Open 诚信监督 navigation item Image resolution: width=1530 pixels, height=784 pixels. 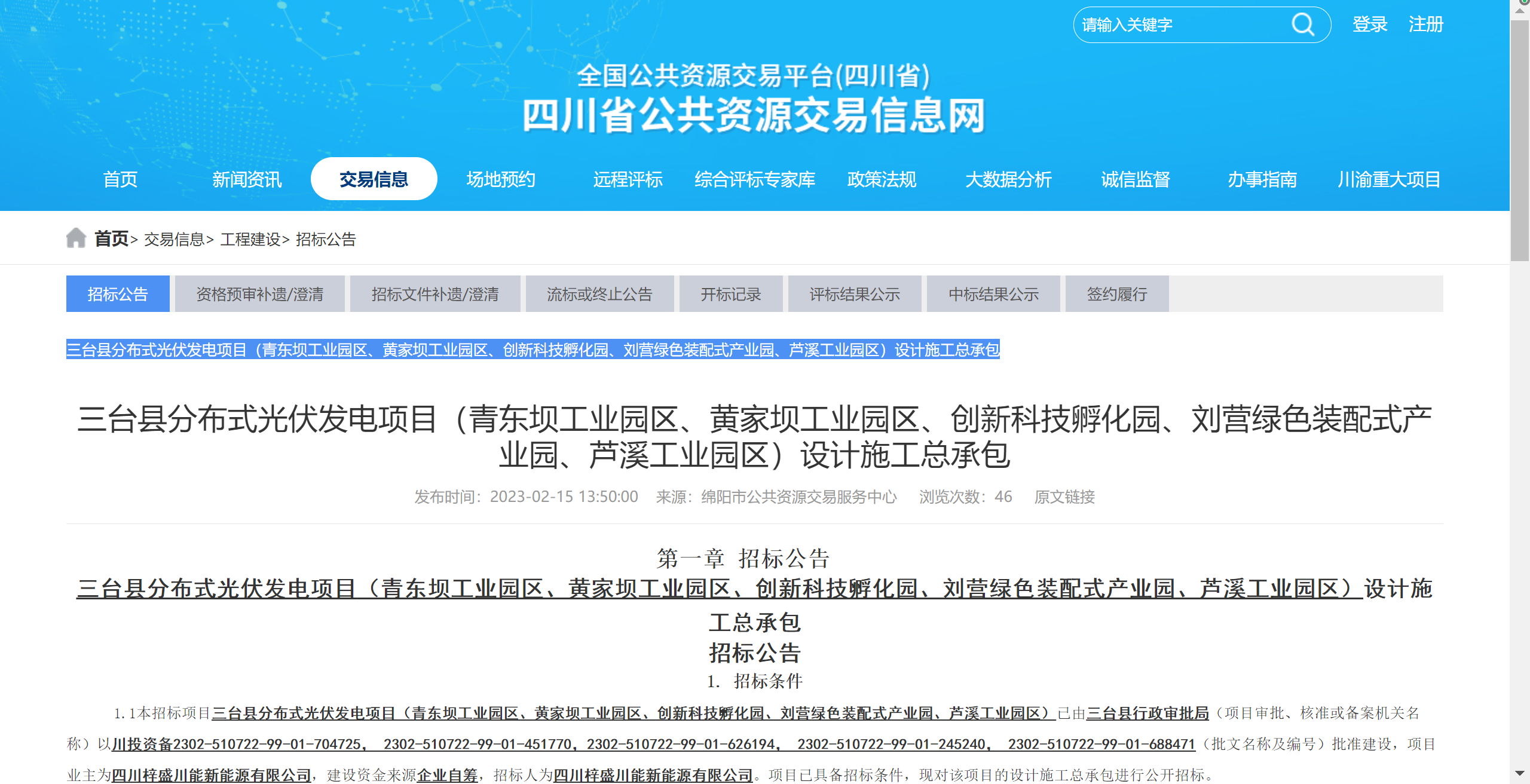click(1136, 179)
